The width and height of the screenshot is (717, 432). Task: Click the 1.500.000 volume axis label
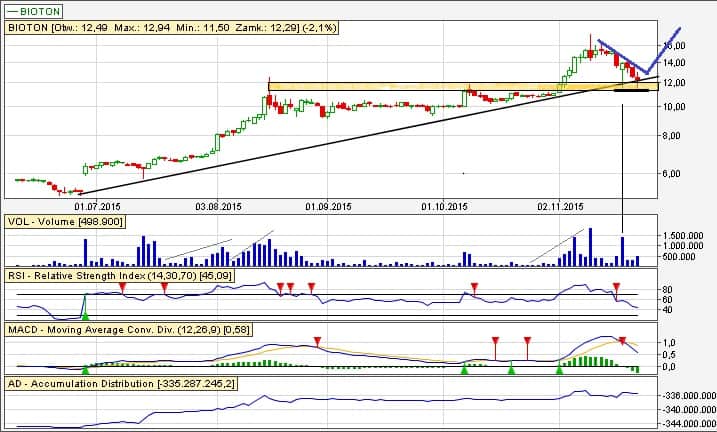click(682, 235)
